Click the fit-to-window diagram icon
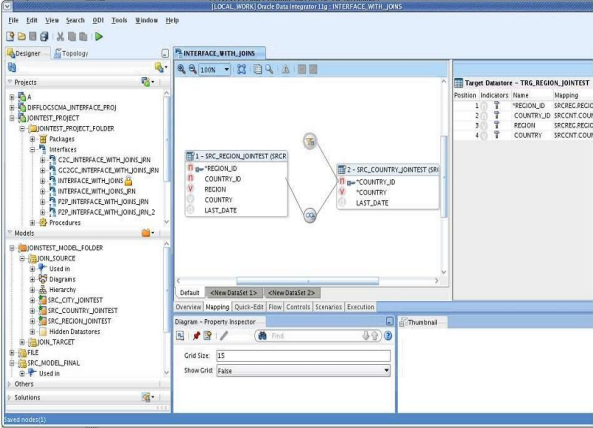The height and width of the screenshot is (428, 593). (241, 69)
